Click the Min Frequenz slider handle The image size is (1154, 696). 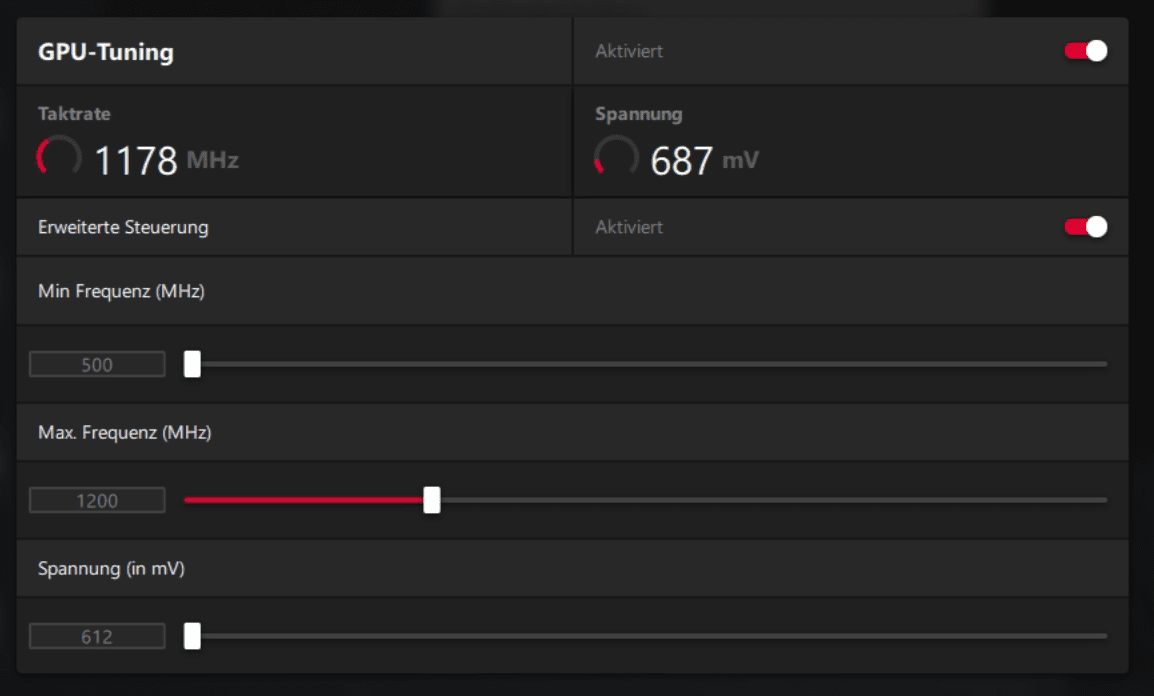tap(192, 365)
